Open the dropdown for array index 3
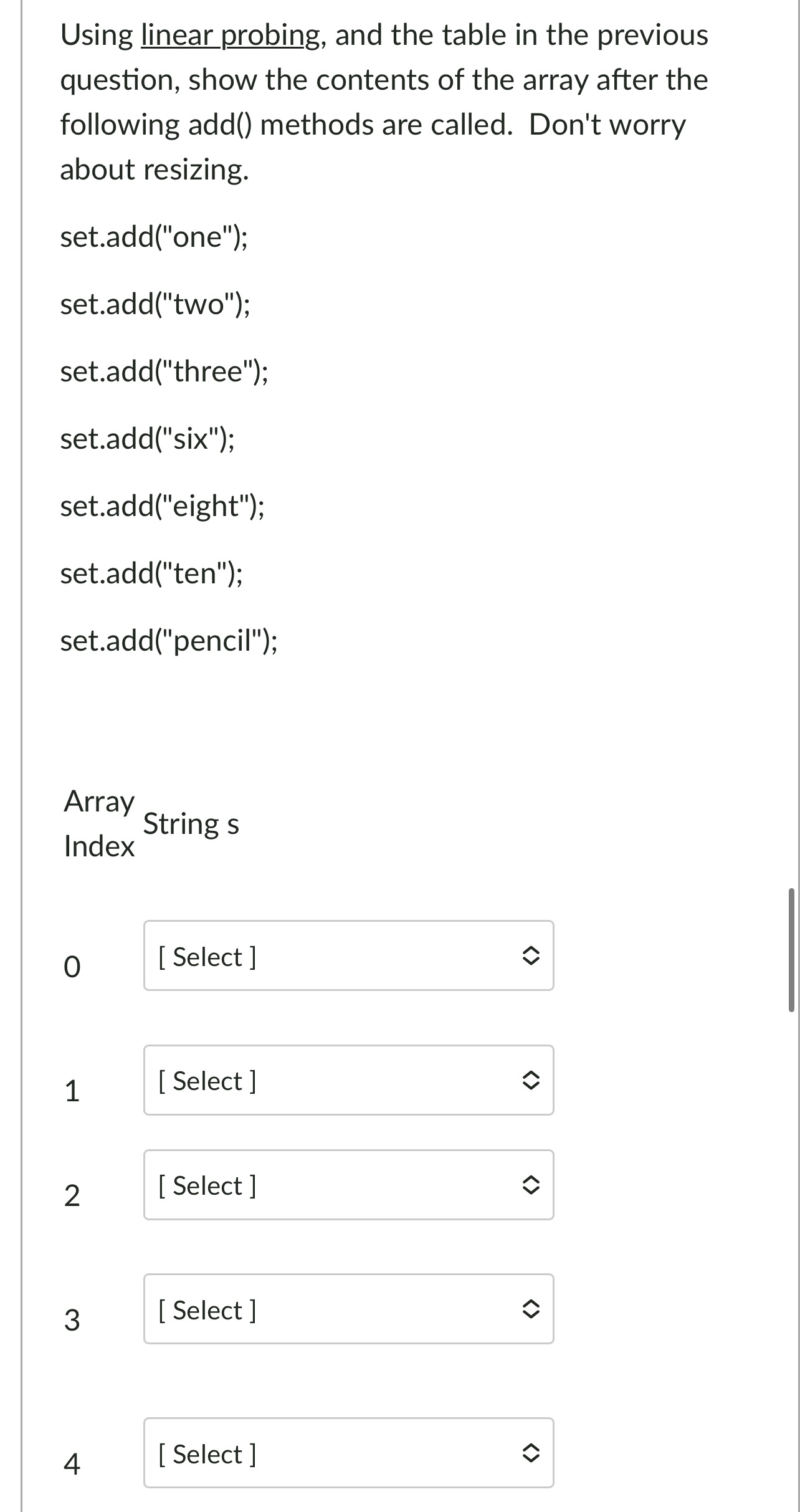800x1512 pixels. 348,1309
